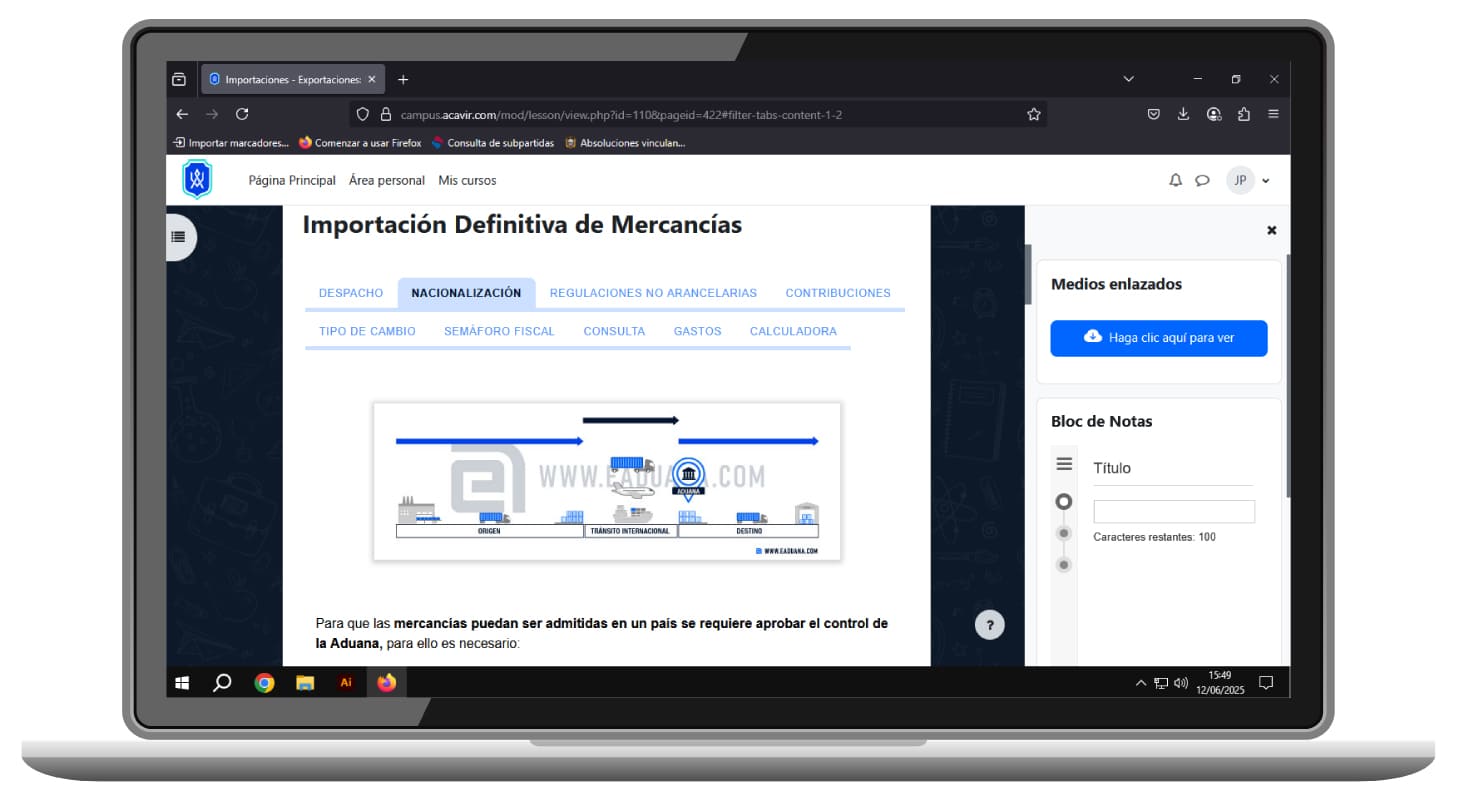Reload the current page
The image size is (1460, 798).
click(242, 115)
